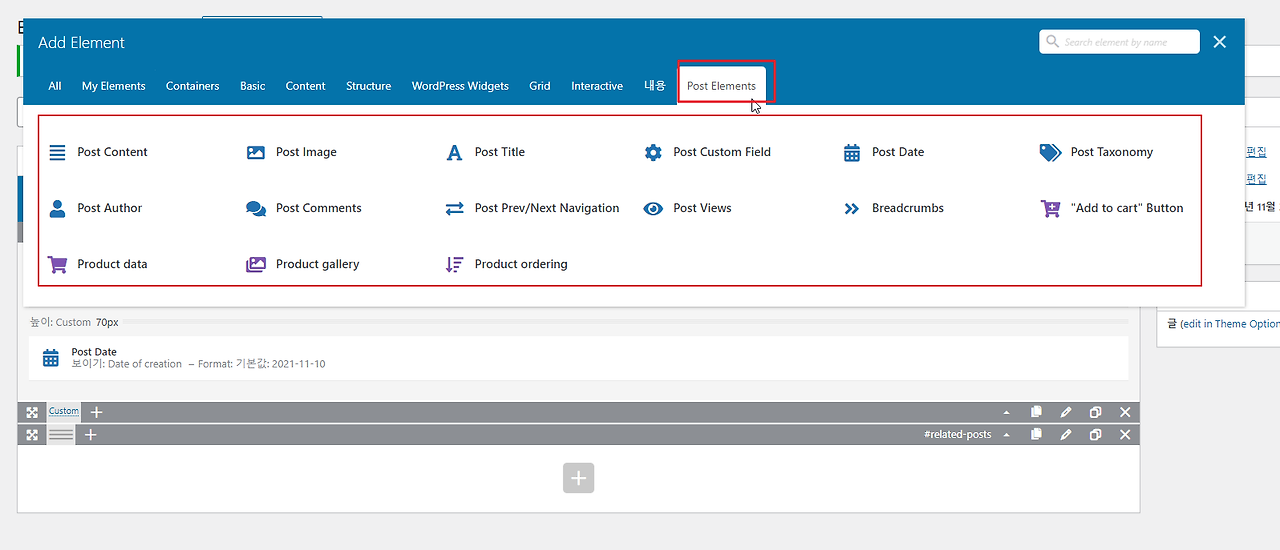The height and width of the screenshot is (550, 1280).
Task: Select the Product data element
Action: point(97,264)
